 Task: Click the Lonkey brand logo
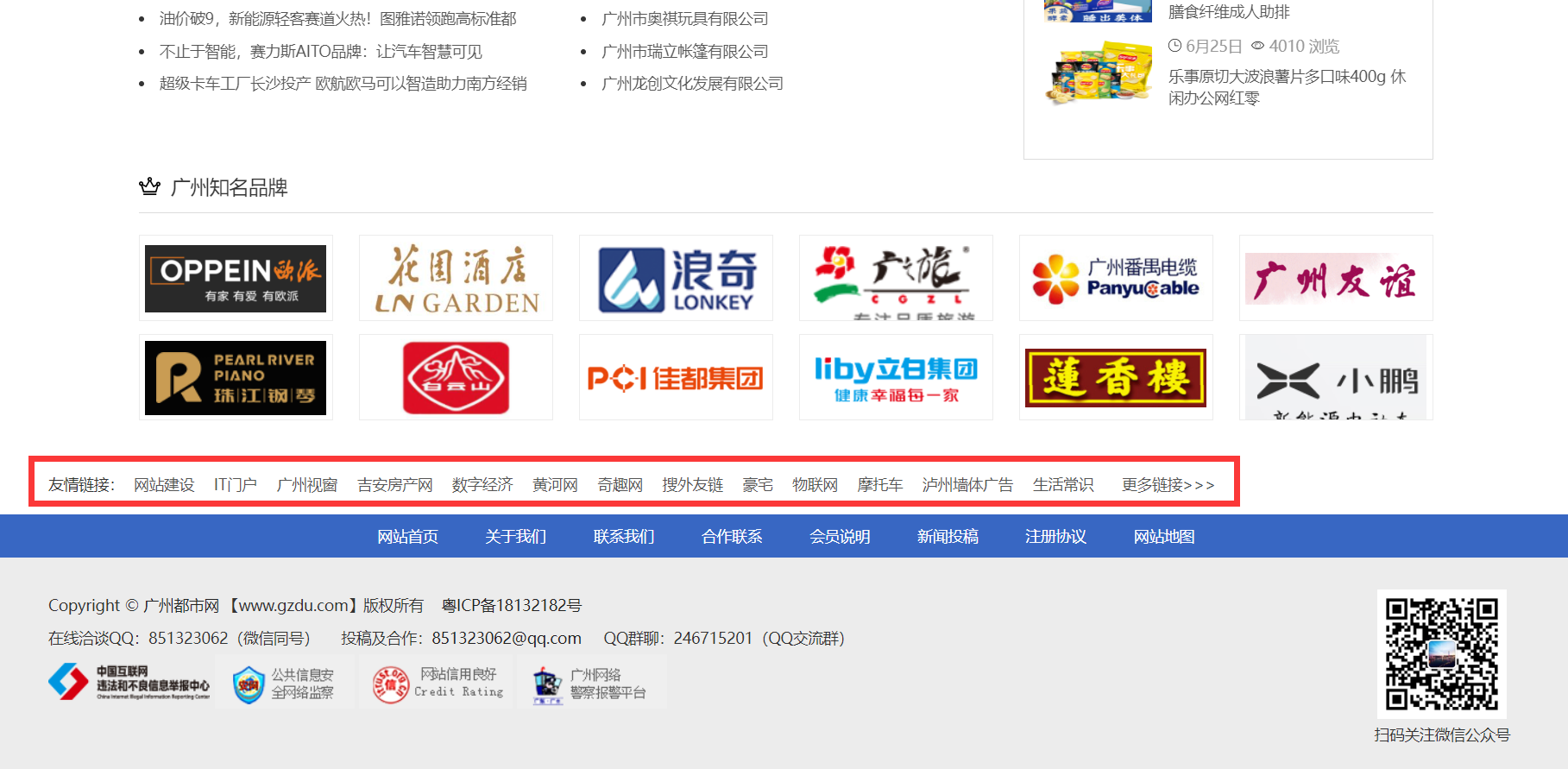[676, 278]
